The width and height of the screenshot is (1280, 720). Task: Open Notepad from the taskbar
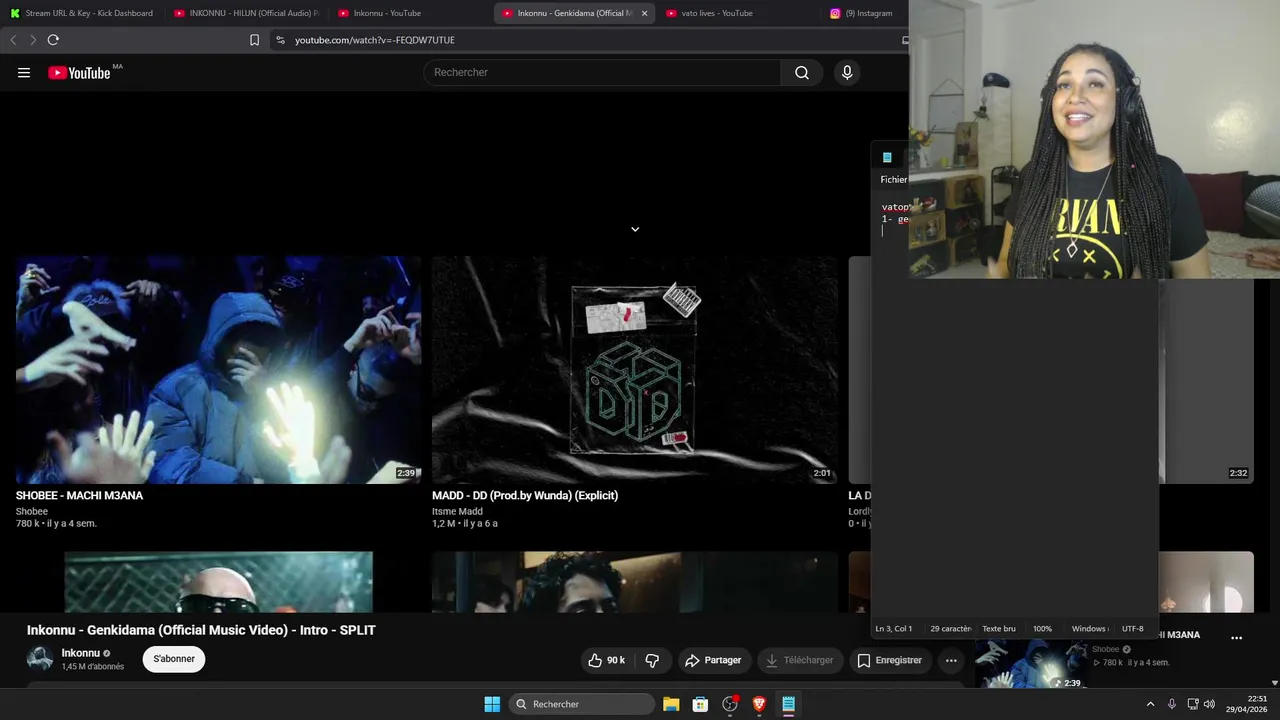point(788,704)
